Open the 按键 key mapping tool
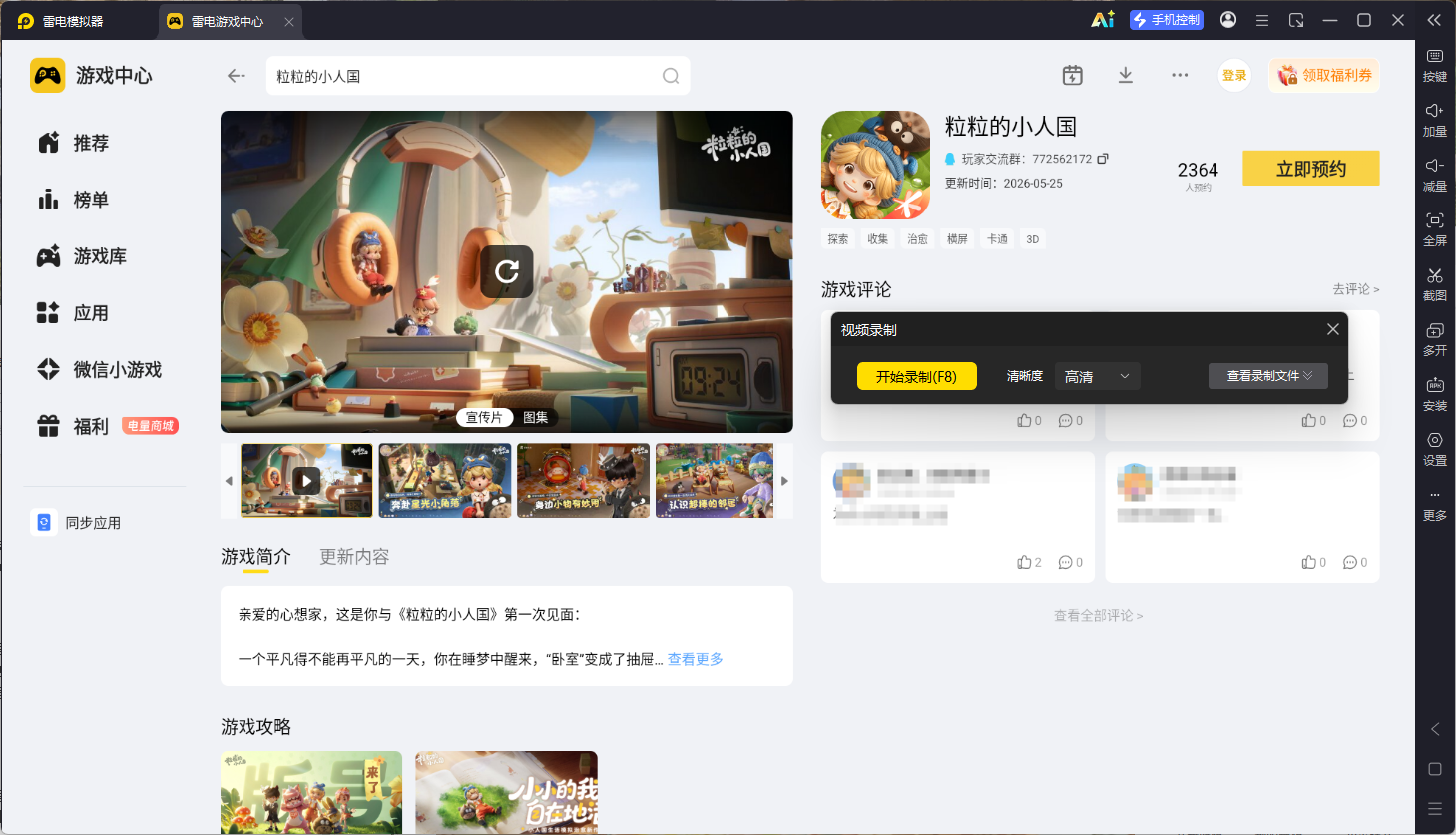1456x835 pixels. click(x=1435, y=65)
